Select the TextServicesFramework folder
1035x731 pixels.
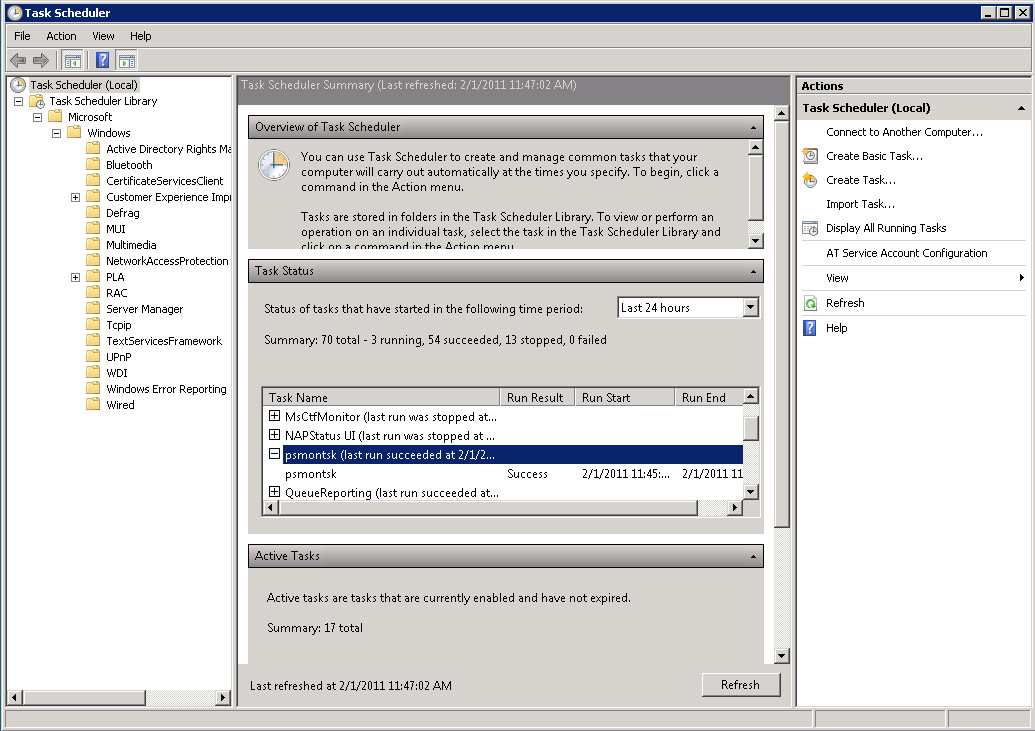(164, 341)
